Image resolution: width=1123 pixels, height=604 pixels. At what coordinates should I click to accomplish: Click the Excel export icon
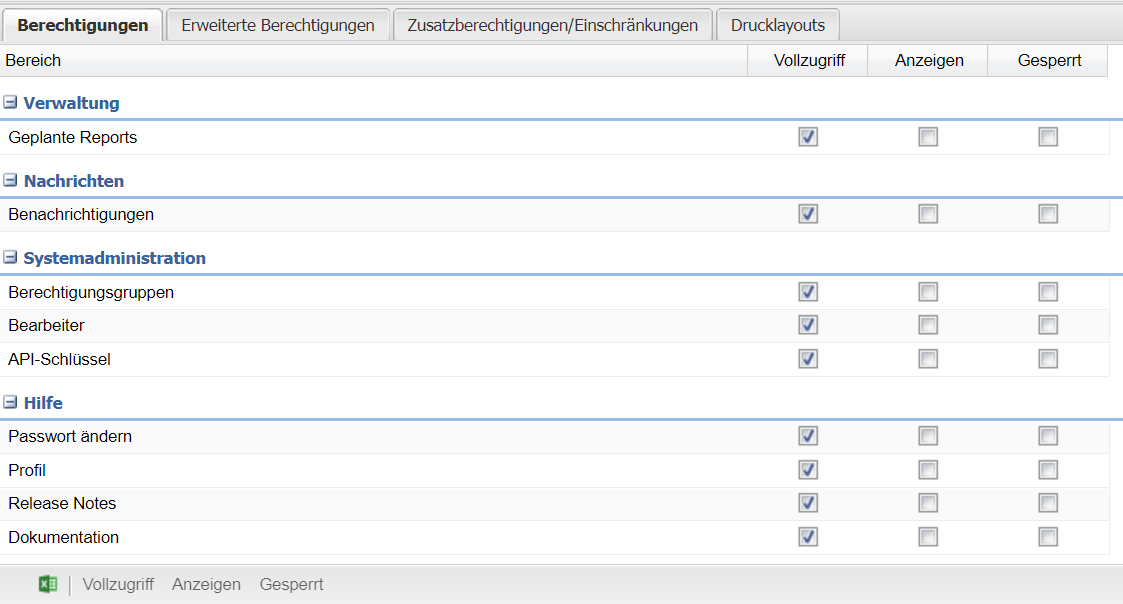(x=47, y=585)
